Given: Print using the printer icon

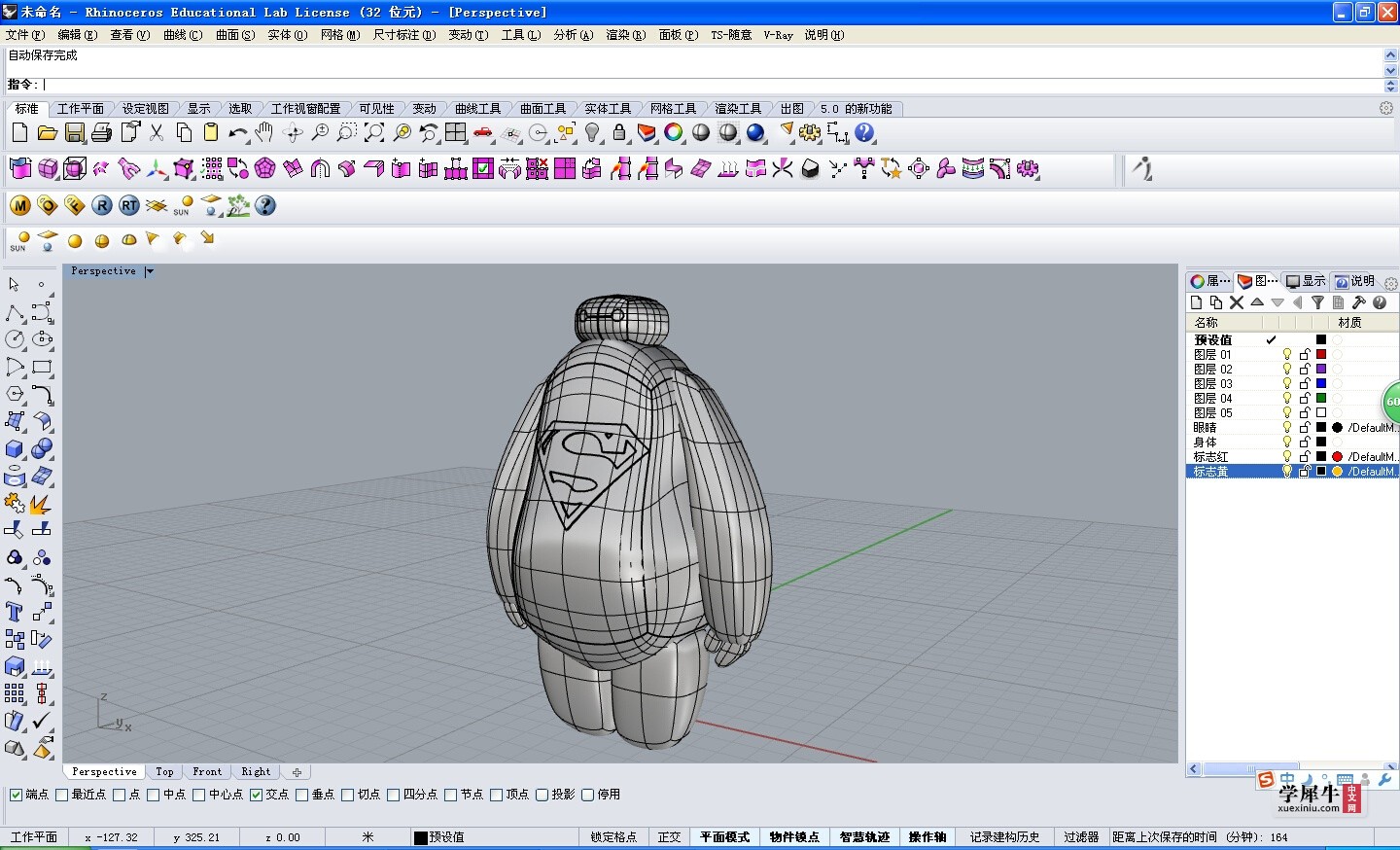Looking at the screenshot, I should 101,132.
